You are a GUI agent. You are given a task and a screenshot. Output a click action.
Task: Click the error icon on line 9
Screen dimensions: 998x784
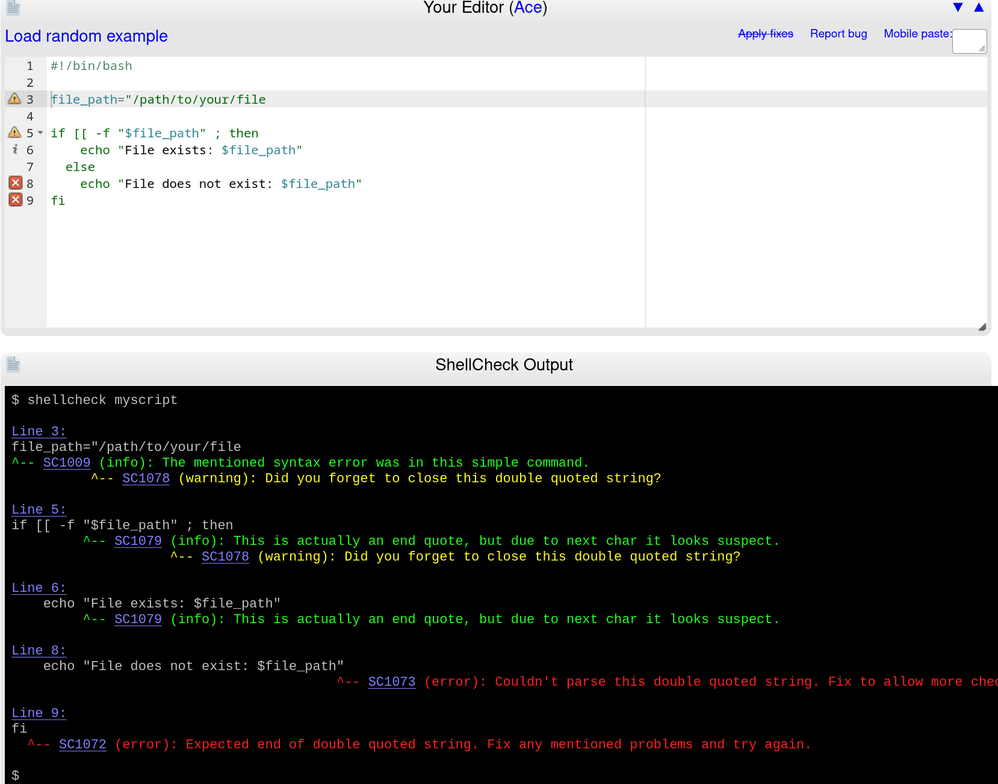[x=15, y=200]
